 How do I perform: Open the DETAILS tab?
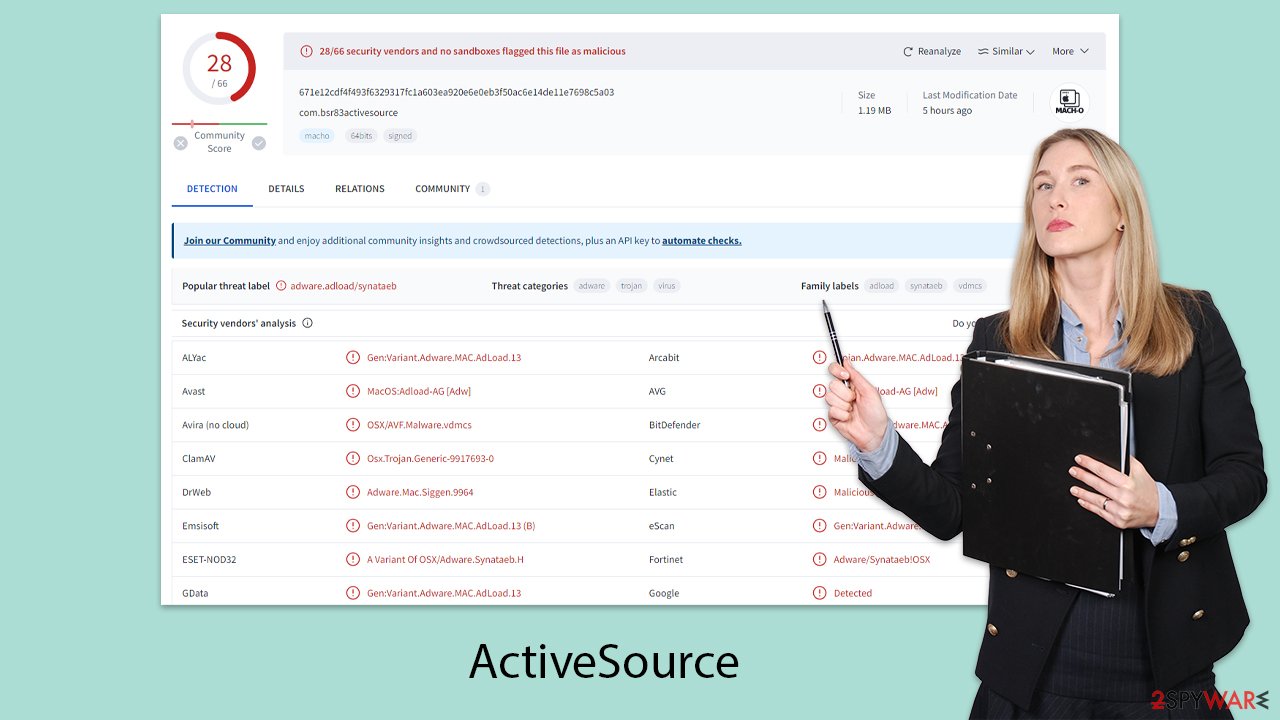pyautogui.click(x=286, y=189)
